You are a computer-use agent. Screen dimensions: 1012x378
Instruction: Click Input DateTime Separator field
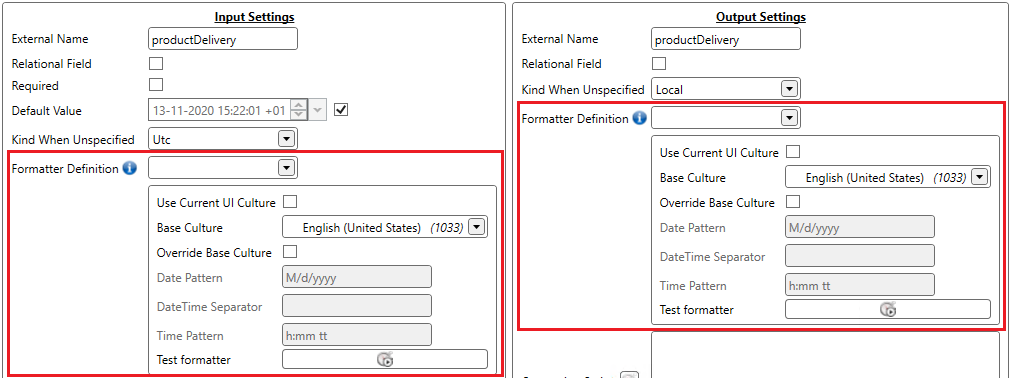point(357,306)
